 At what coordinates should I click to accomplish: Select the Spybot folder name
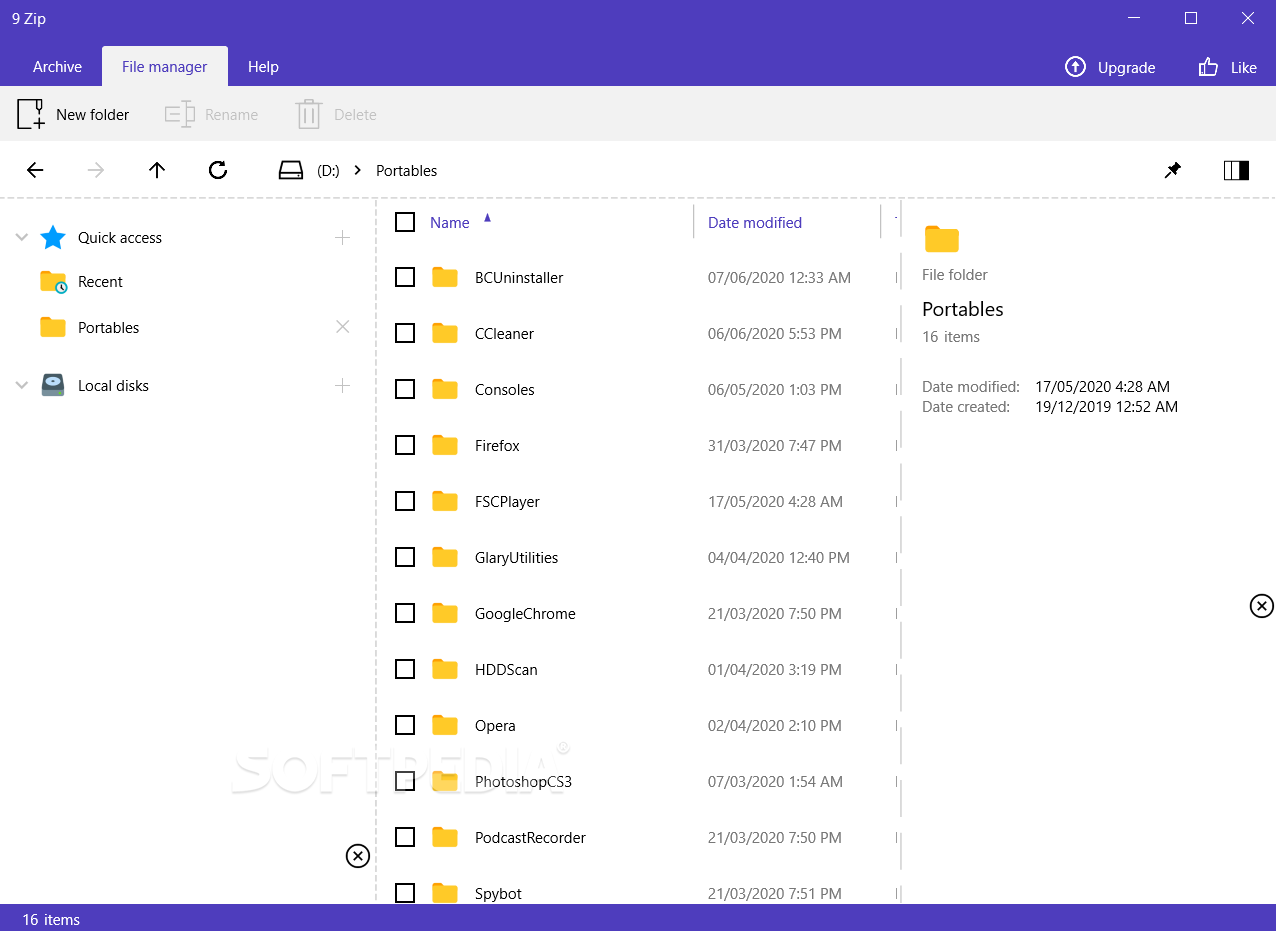coord(498,894)
